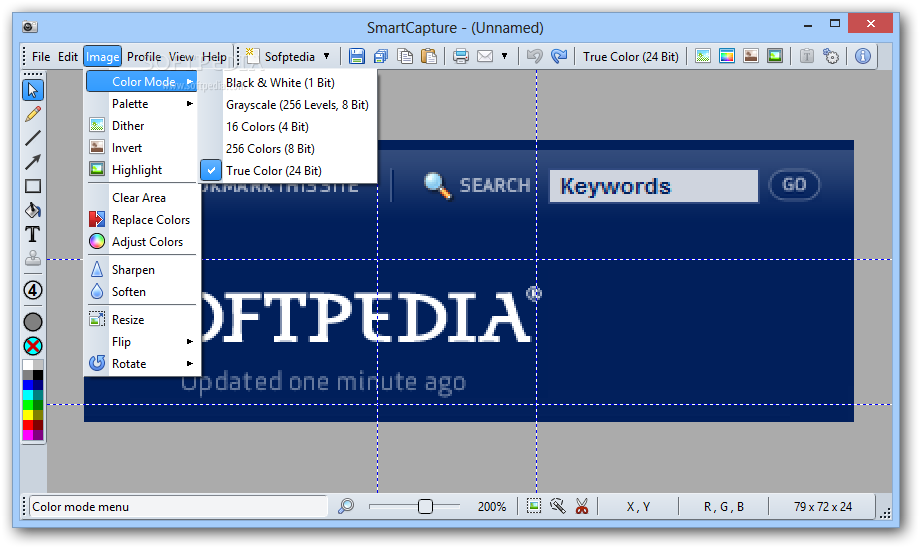Screen dimensions: 920x548
Task: Select the Text tool
Action: click(x=33, y=234)
